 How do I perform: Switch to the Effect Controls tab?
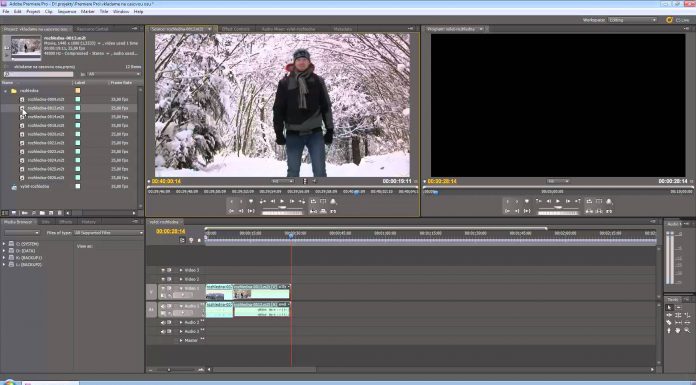point(236,29)
